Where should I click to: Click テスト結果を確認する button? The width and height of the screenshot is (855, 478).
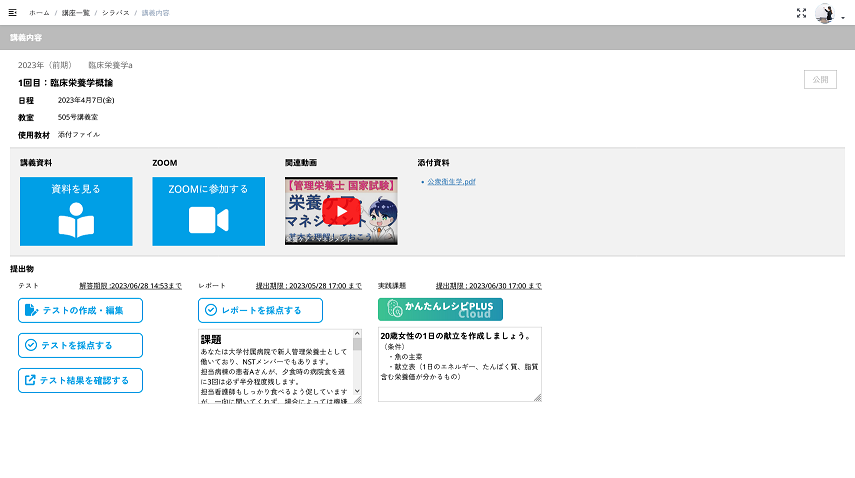pos(81,380)
